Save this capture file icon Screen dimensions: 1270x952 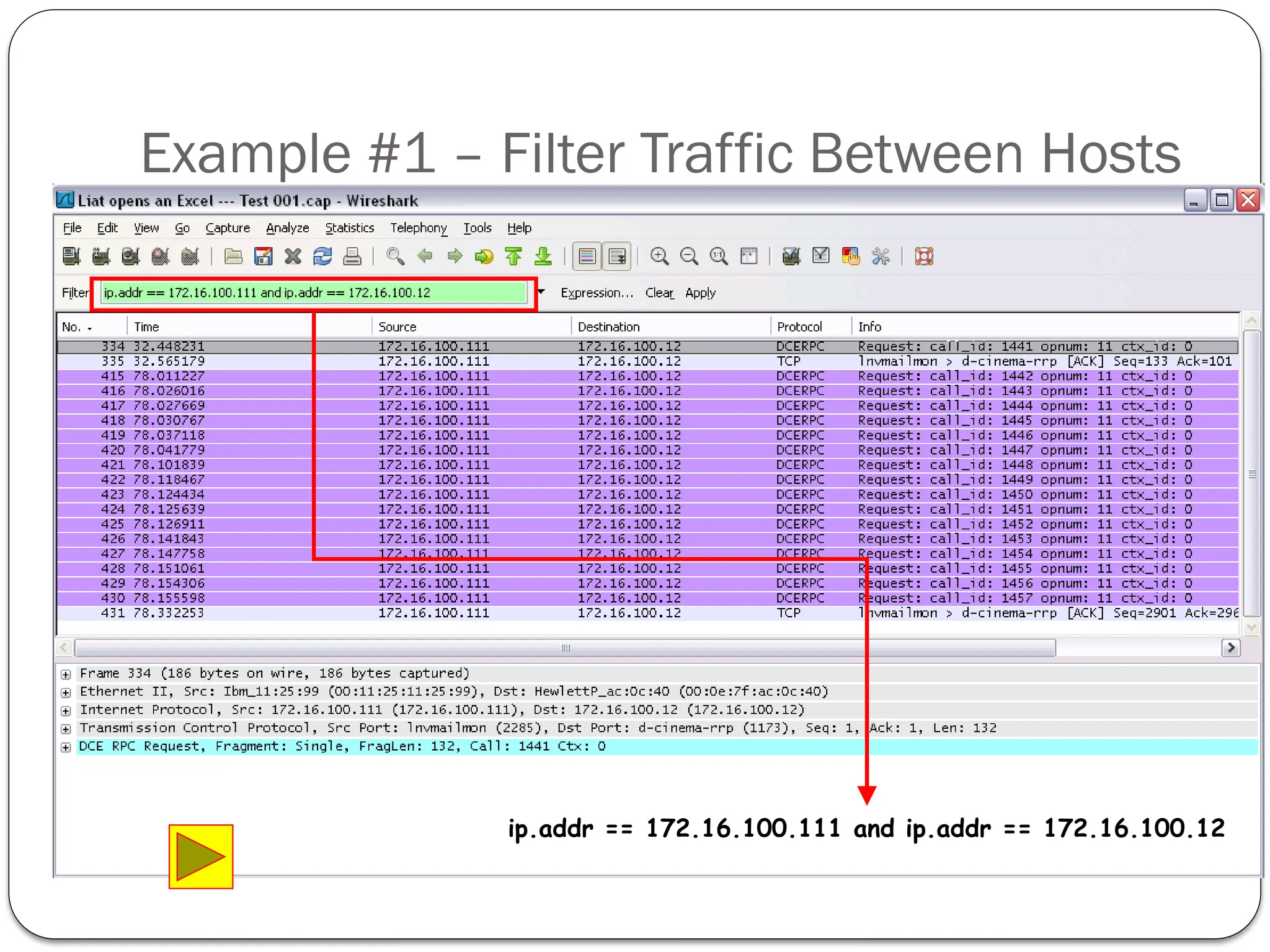click(x=263, y=256)
